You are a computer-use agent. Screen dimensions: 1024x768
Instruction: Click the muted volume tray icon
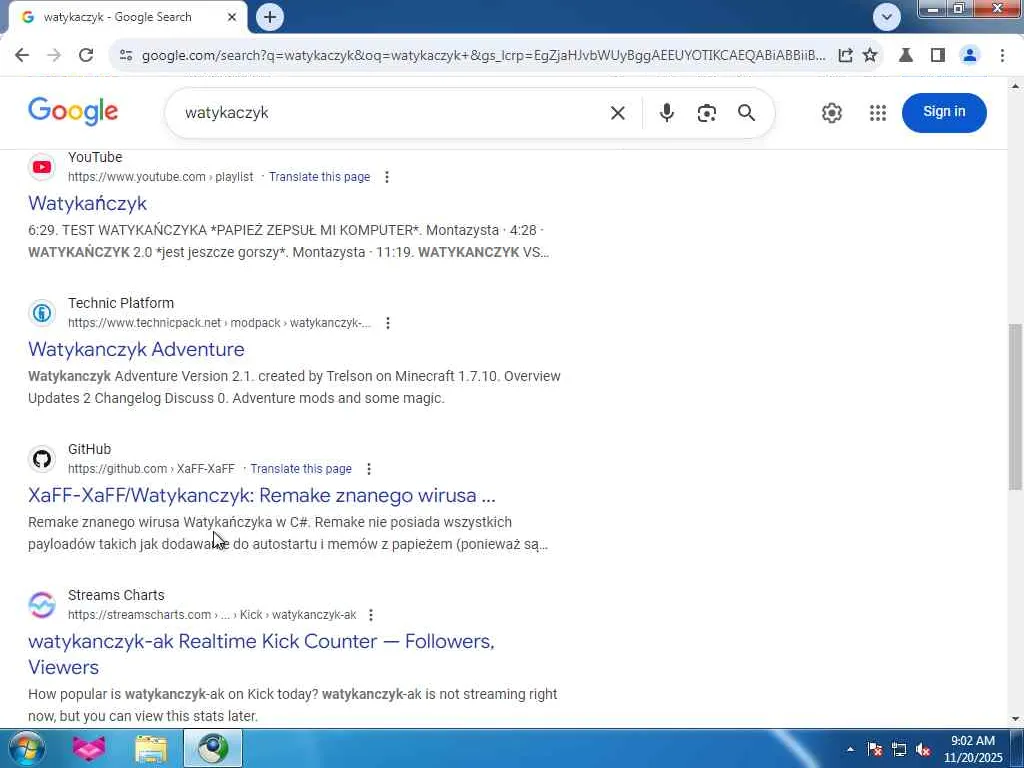point(923,750)
